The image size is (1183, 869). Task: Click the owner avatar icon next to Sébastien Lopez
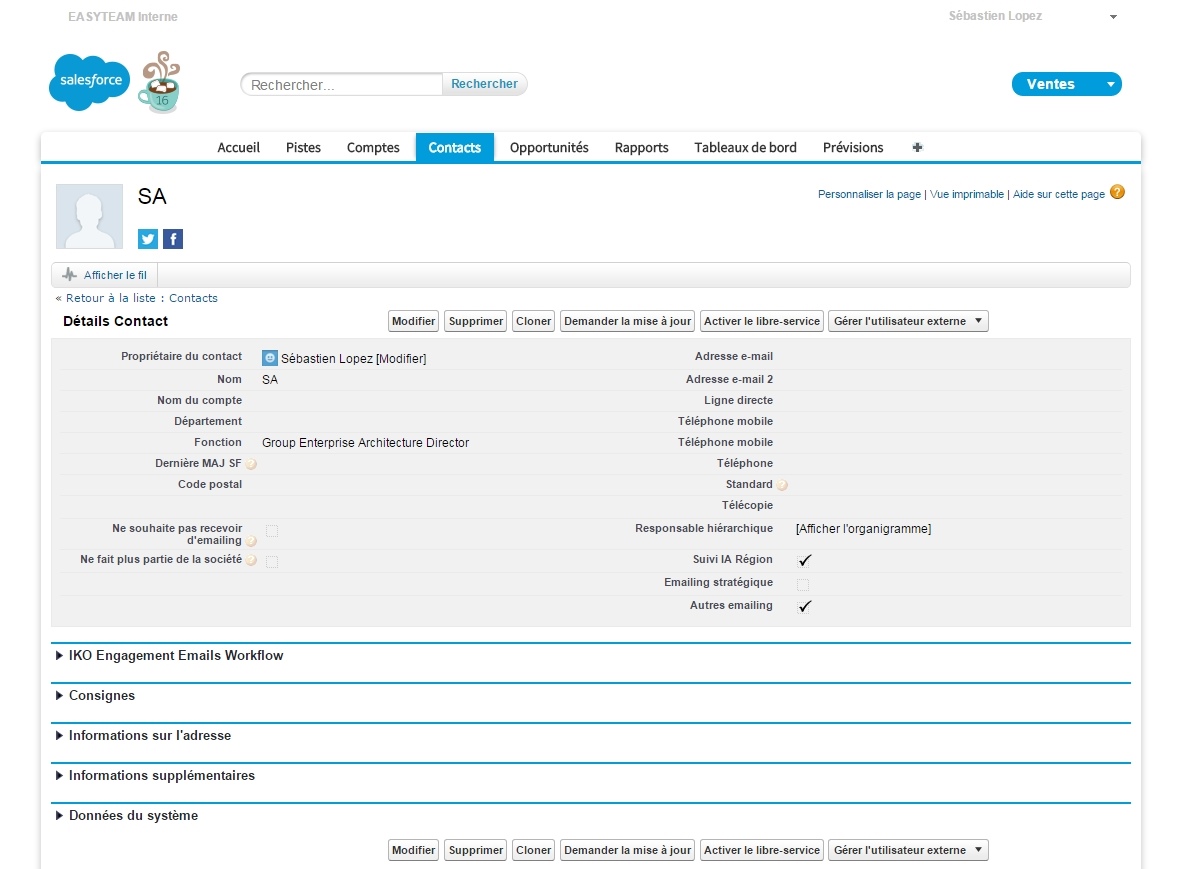coord(270,358)
